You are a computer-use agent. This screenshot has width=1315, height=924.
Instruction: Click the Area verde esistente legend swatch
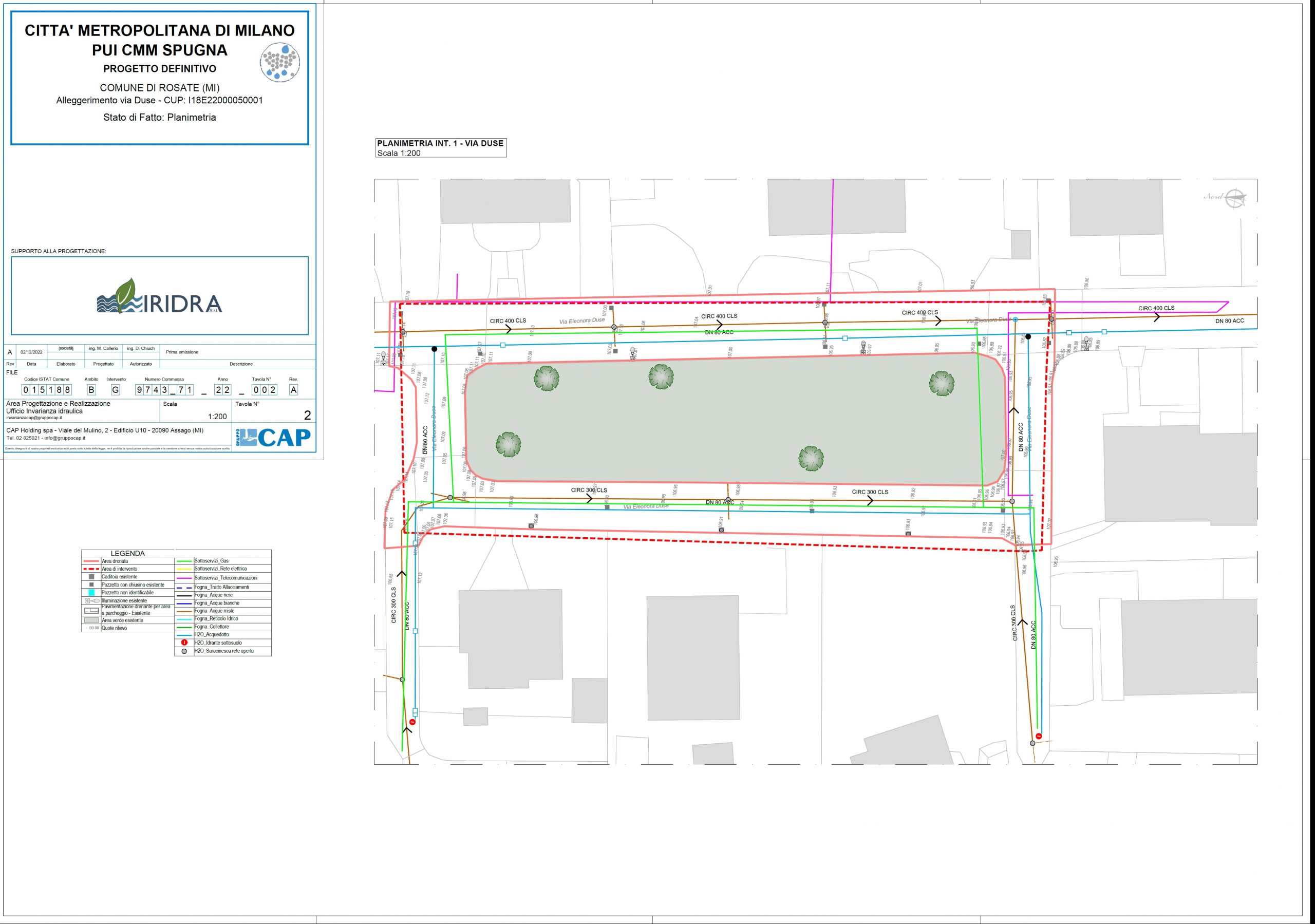91,620
